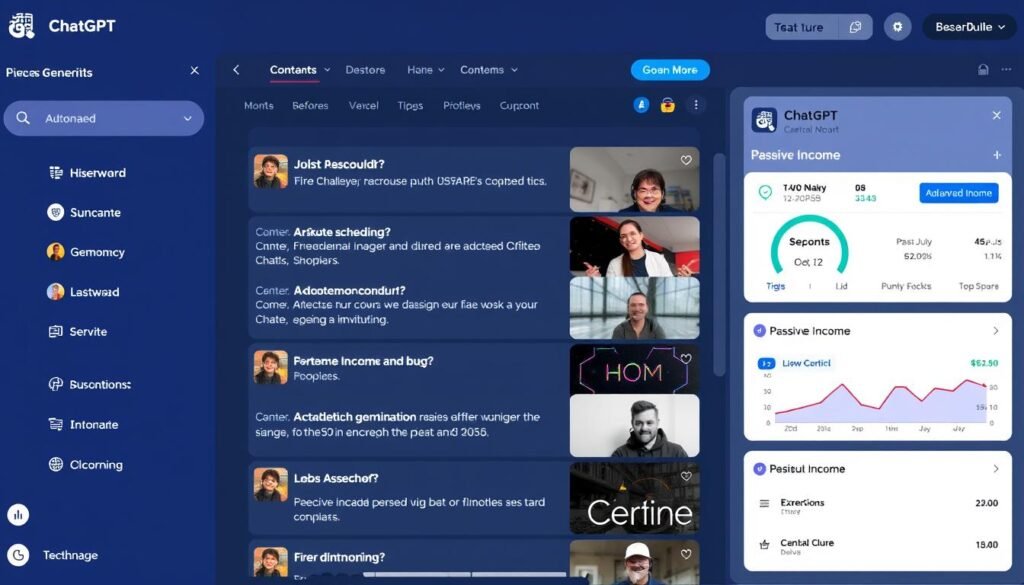Select the Destors menu item
This screenshot has width=1024, height=585.
coord(365,70)
